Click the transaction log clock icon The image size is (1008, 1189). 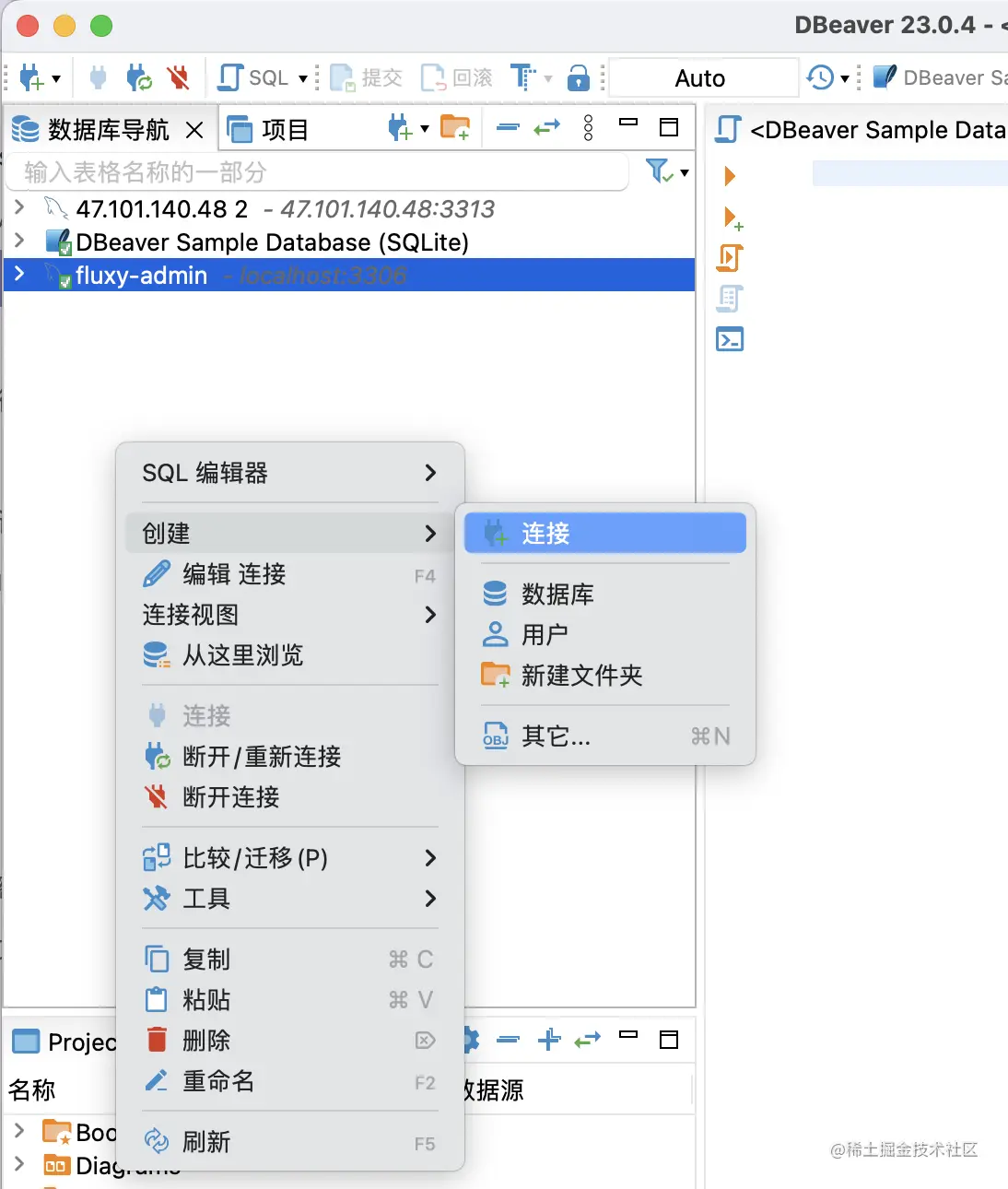pyautogui.click(x=819, y=78)
